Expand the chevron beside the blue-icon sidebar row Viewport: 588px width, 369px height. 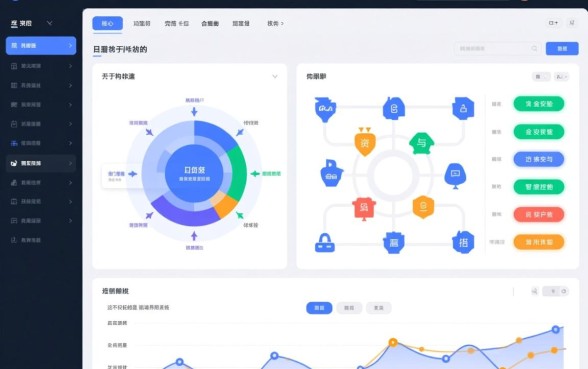tap(70, 143)
